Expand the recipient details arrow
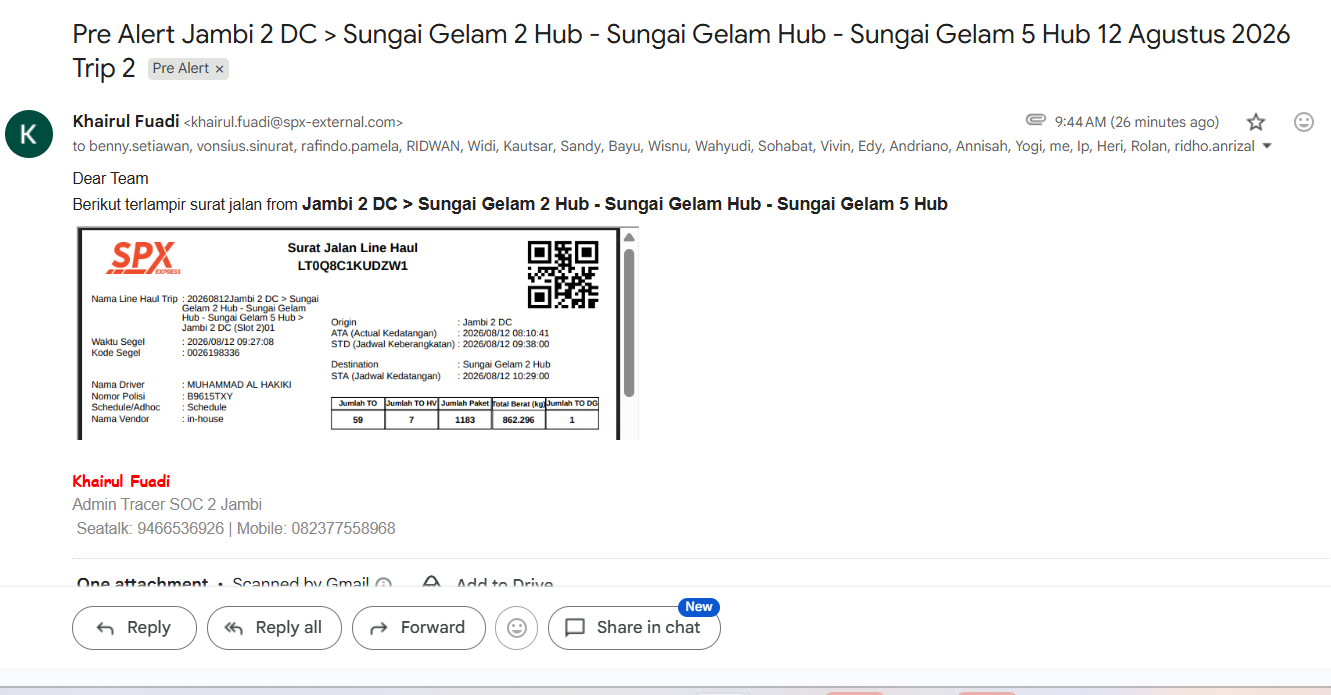The height and width of the screenshot is (695, 1331). (1268, 146)
